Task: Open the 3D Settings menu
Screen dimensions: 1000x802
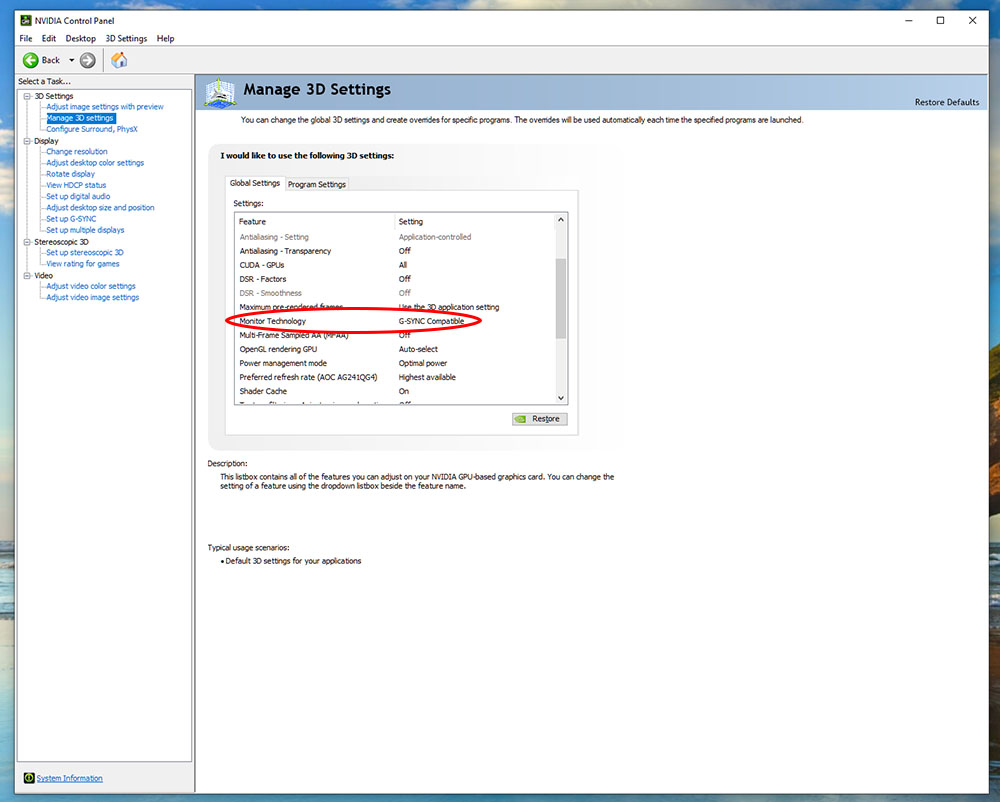Action: click(126, 38)
